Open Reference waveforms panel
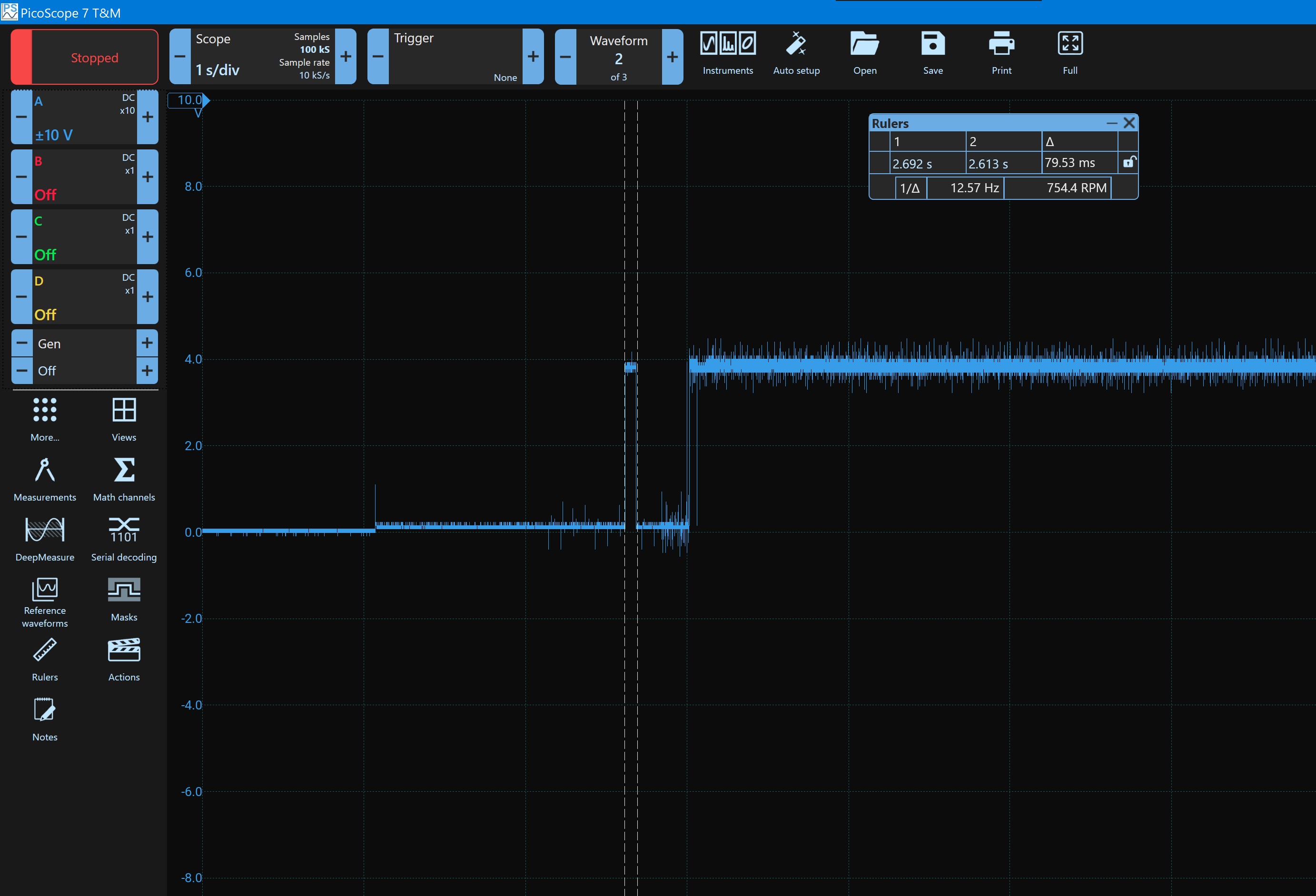The width and height of the screenshot is (1316, 896). tap(45, 602)
